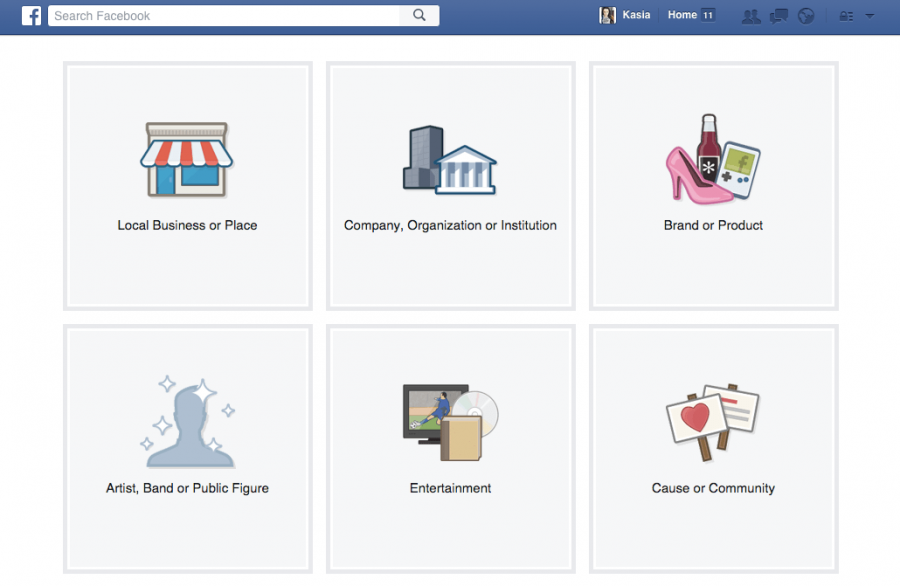The height and width of the screenshot is (586, 900).
Task: Click the Home notification count 11
Action: pos(708,15)
